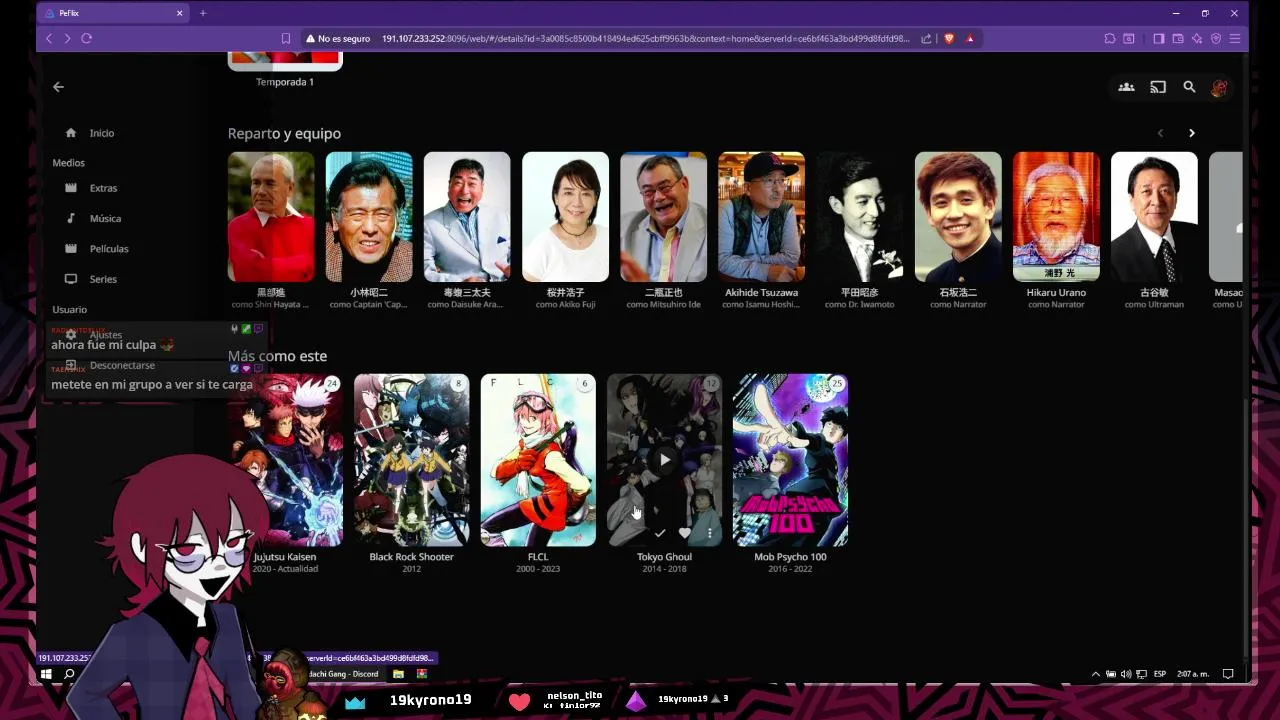This screenshot has height=720, width=1280.
Task: Open Brave Leo AI icon
Action: [1197, 38]
